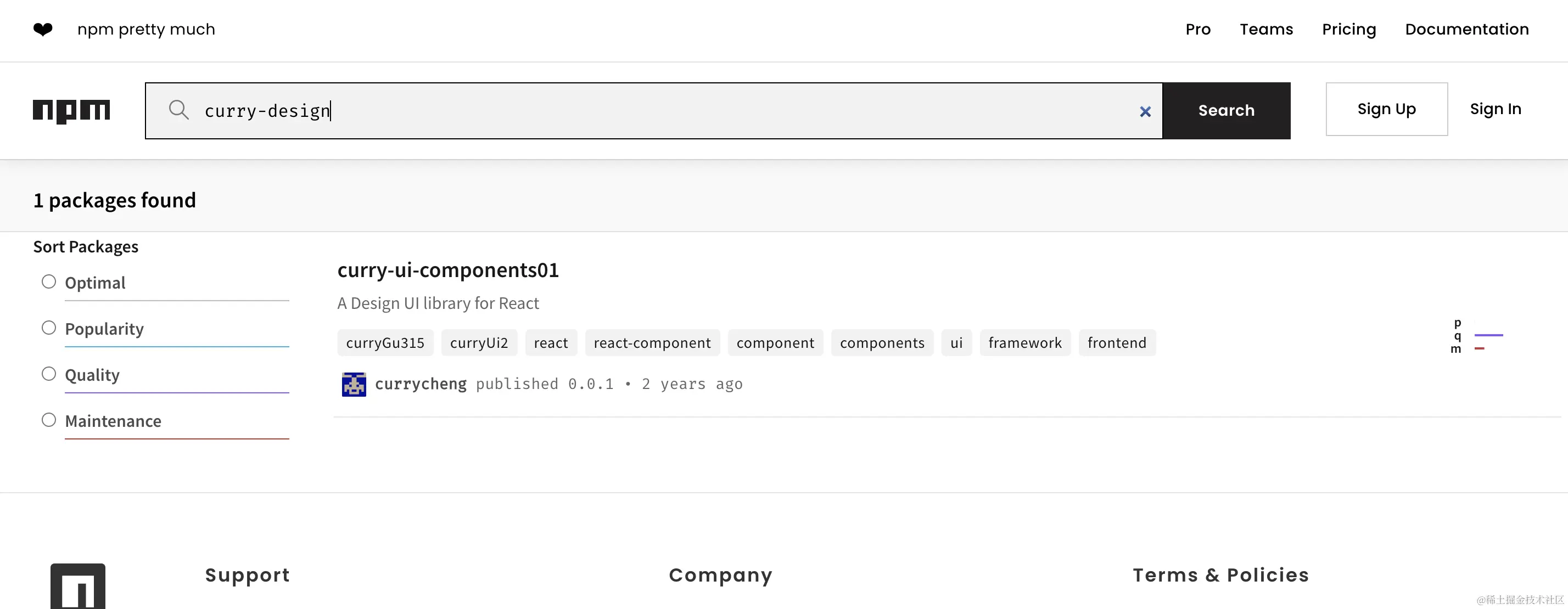Open the Pro menu item

click(1198, 29)
